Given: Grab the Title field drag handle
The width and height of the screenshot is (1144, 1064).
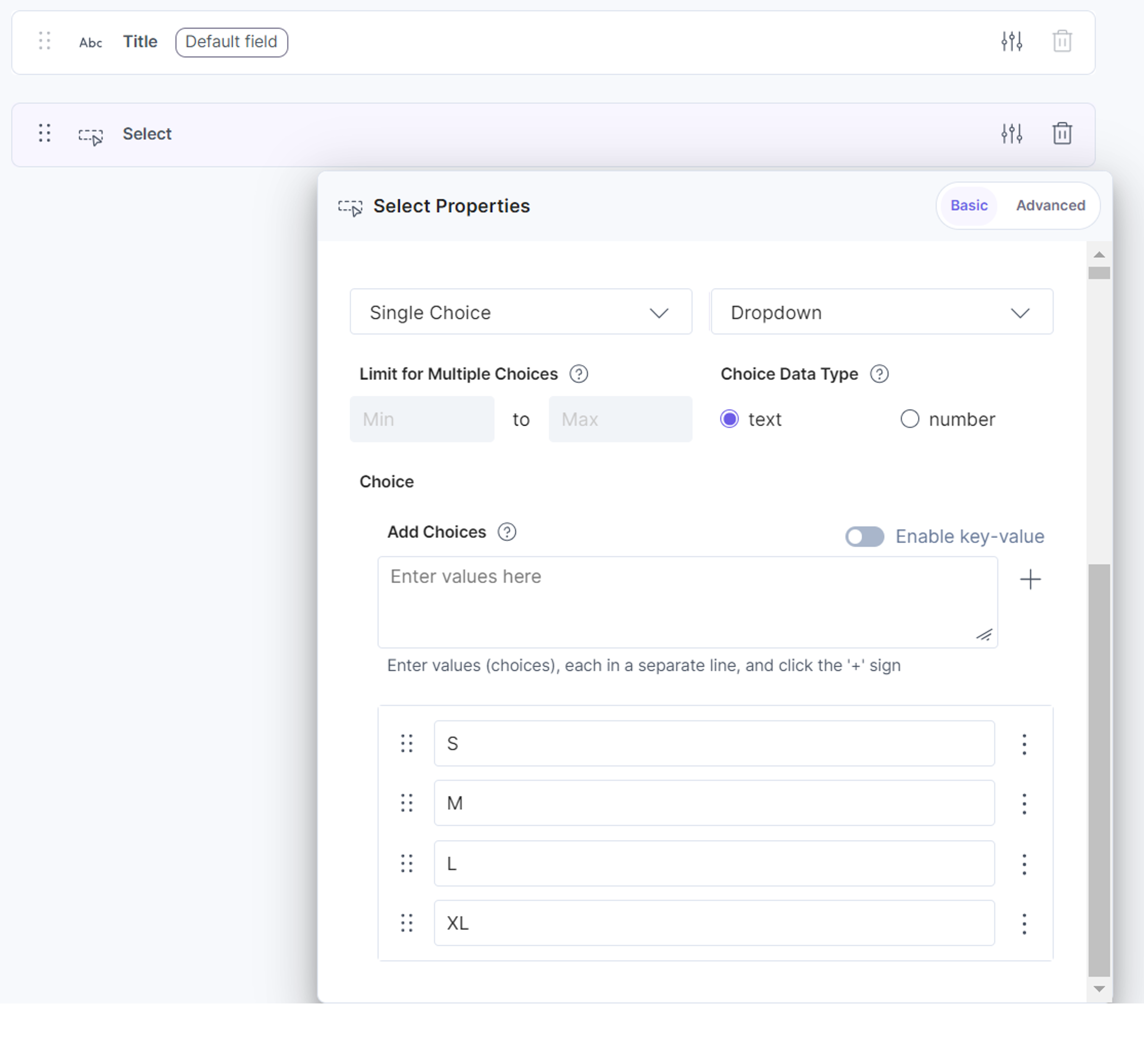Looking at the screenshot, I should click(x=44, y=41).
